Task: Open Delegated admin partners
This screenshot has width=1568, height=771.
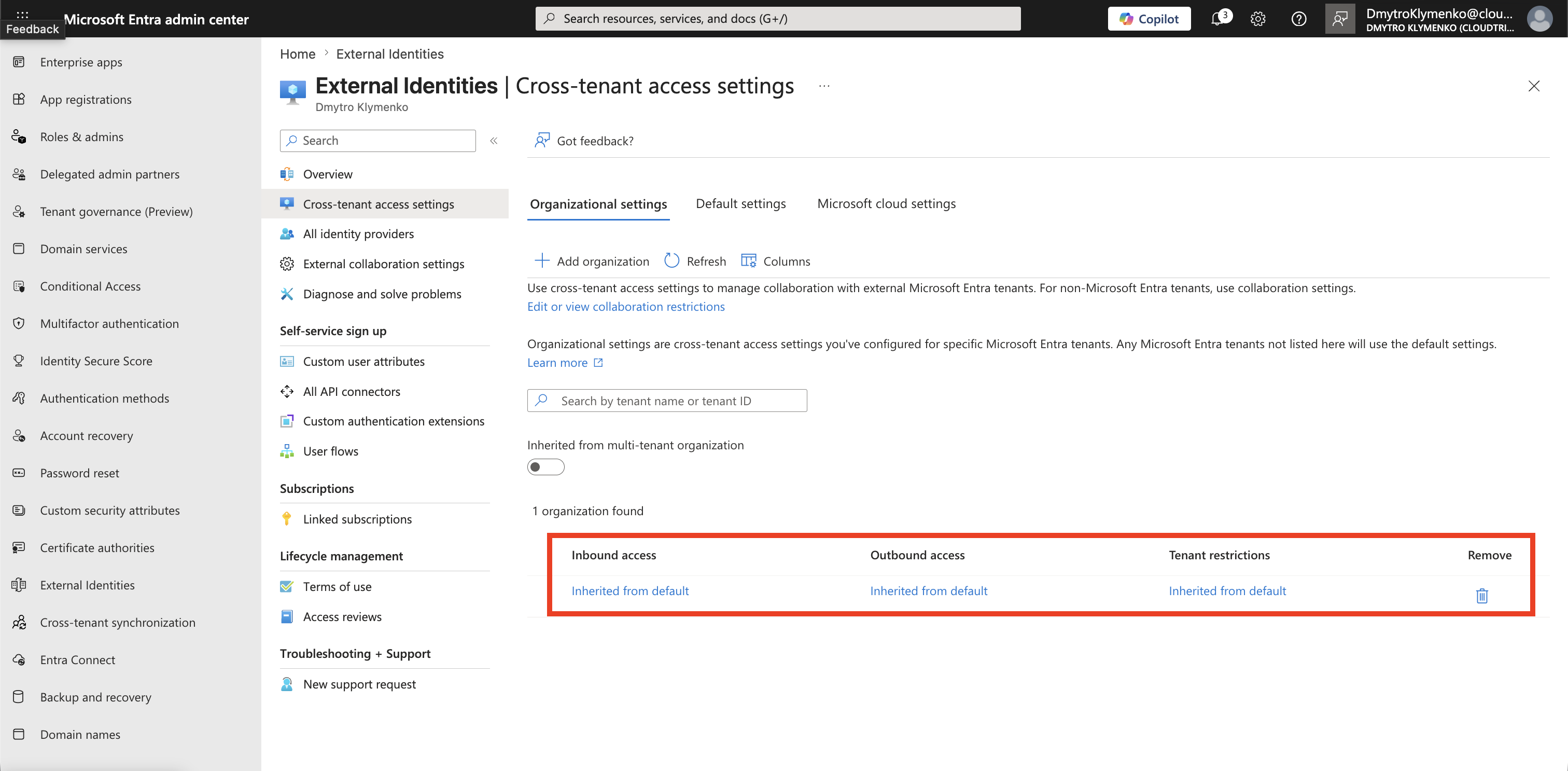Action: point(109,174)
